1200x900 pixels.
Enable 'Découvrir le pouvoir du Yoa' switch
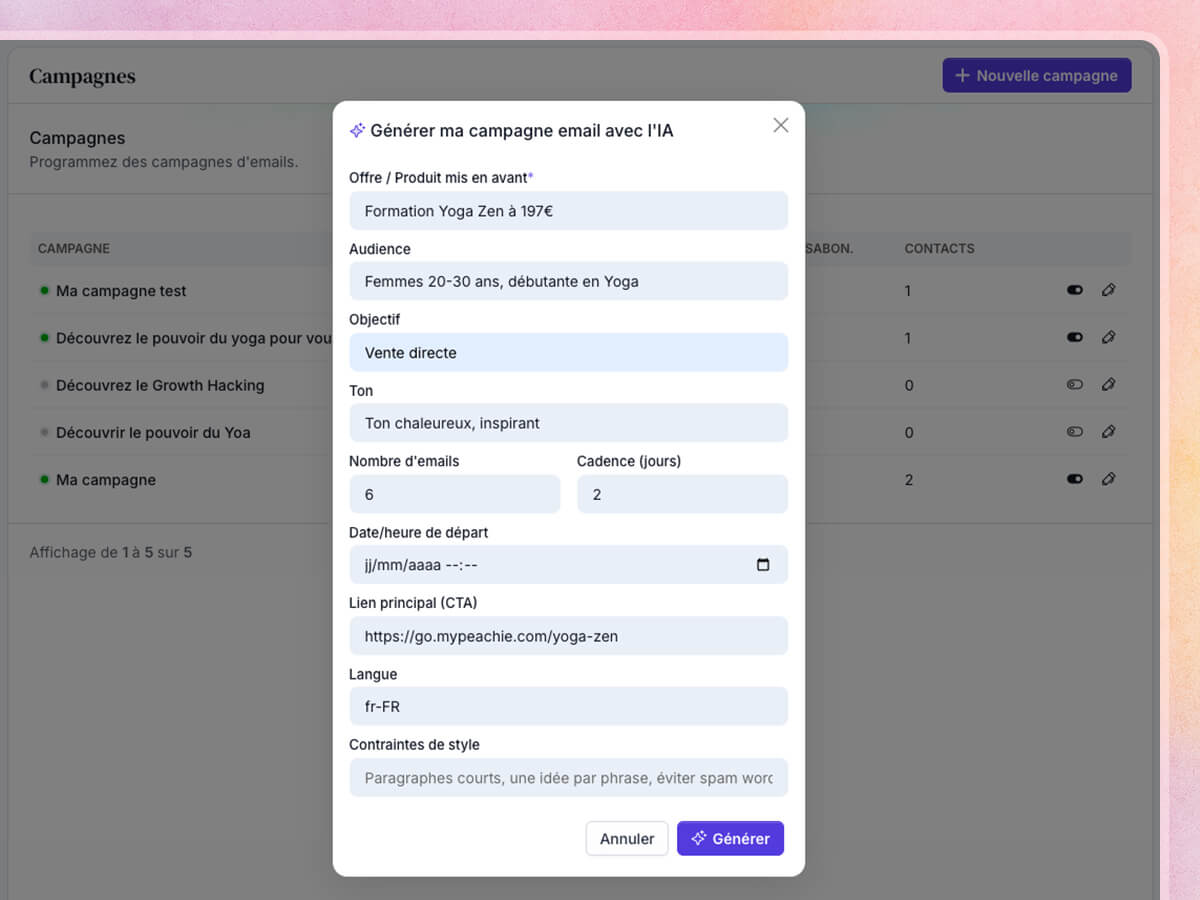[1075, 432]
